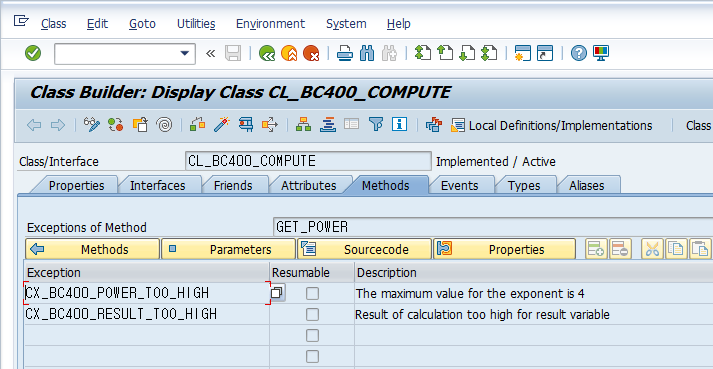Click the Create New Session icon
713x369 pixels.
pyautogui.click(x=522, y=53)
